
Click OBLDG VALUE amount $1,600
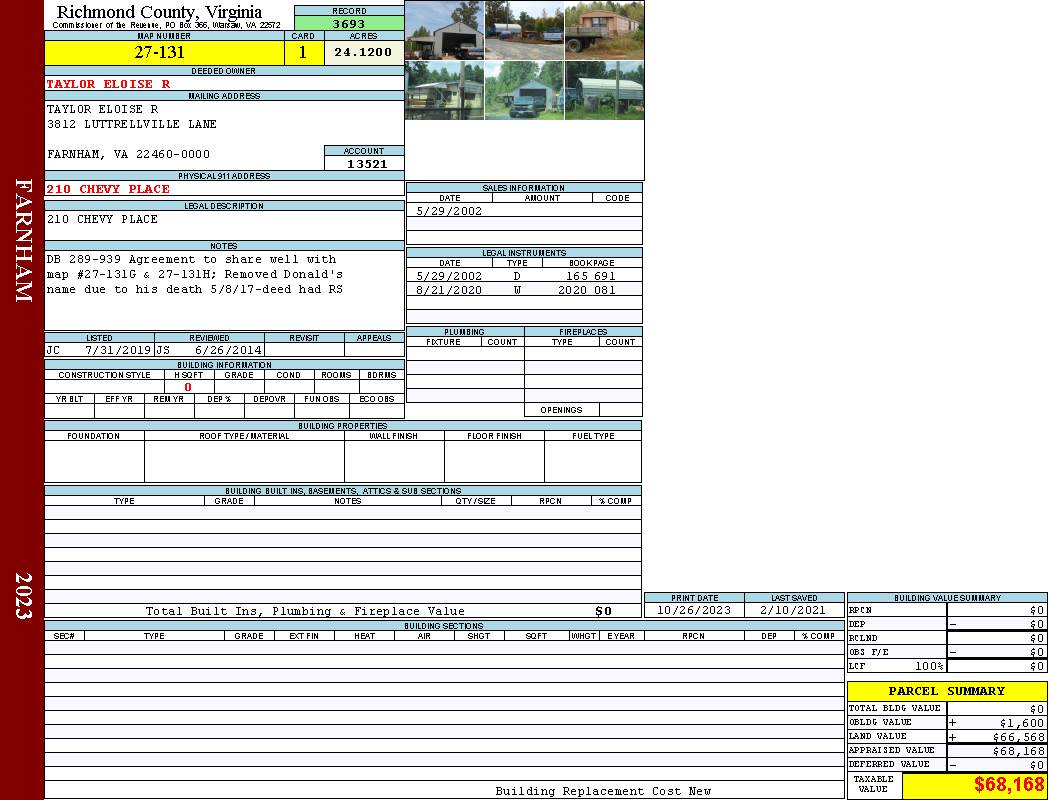(x=1022, y=723)
